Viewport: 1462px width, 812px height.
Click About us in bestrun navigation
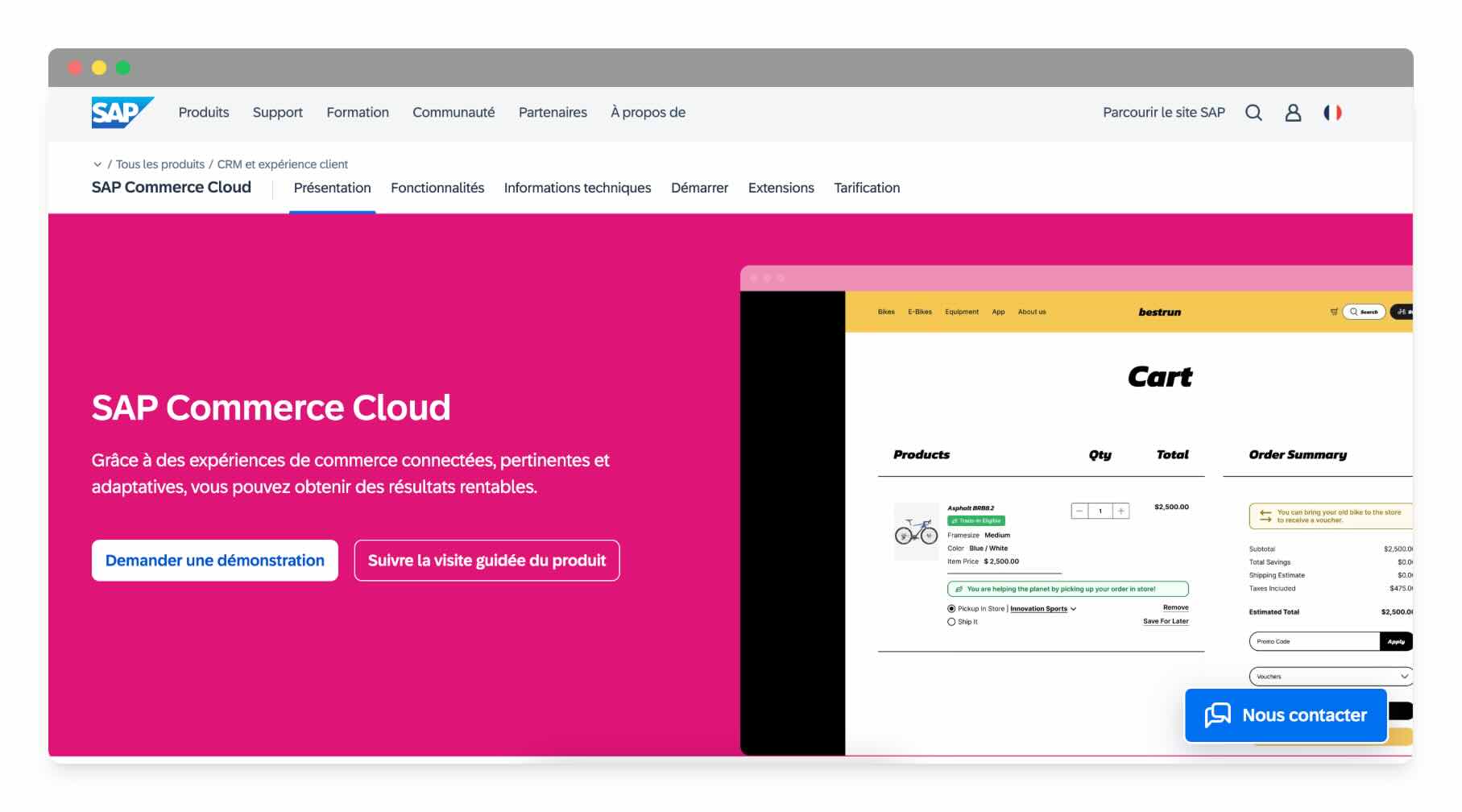click(1032, 312)
